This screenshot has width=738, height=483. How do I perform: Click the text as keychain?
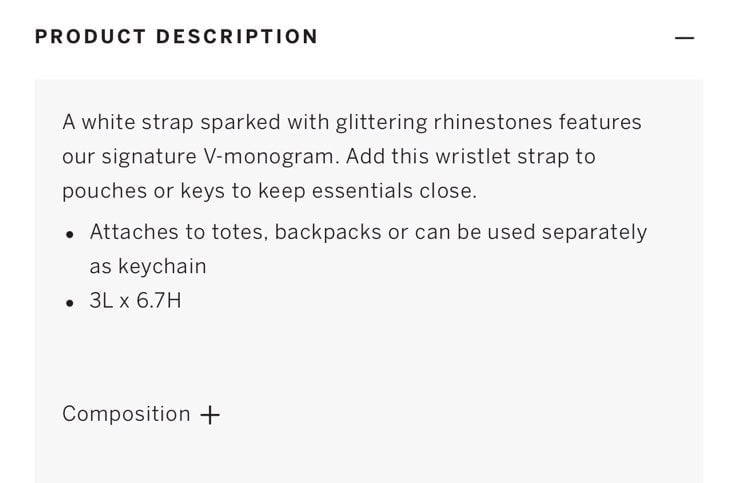click(148, 266)
